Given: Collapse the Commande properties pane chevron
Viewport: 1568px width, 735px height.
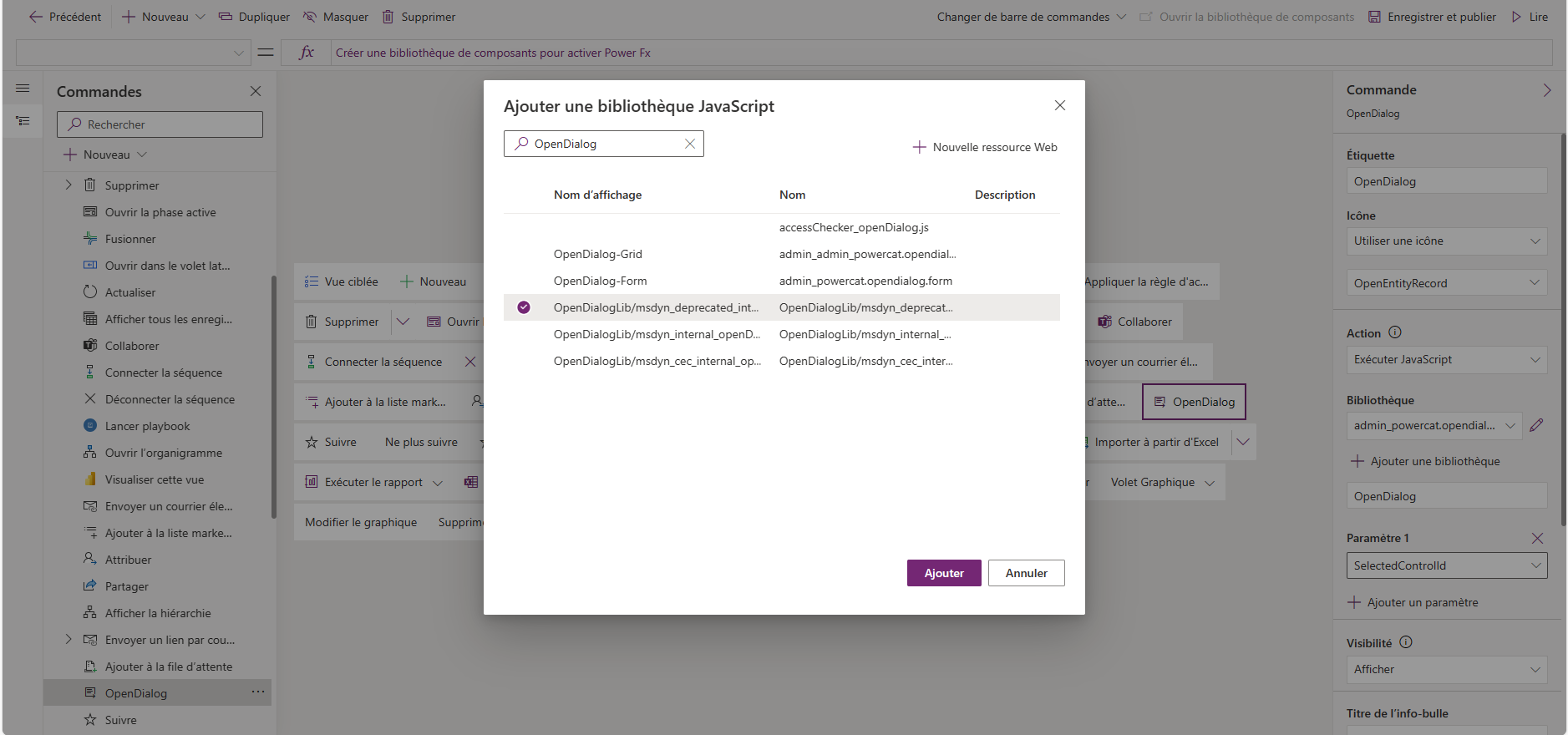Looking at the screenshot, I should click(1546, 90).
